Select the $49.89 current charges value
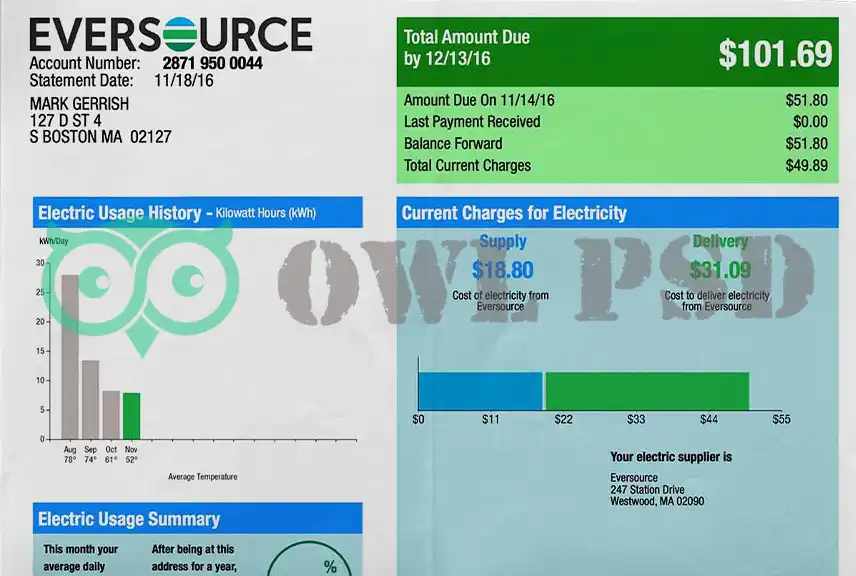856x576 pixels. tap(807, 165)
